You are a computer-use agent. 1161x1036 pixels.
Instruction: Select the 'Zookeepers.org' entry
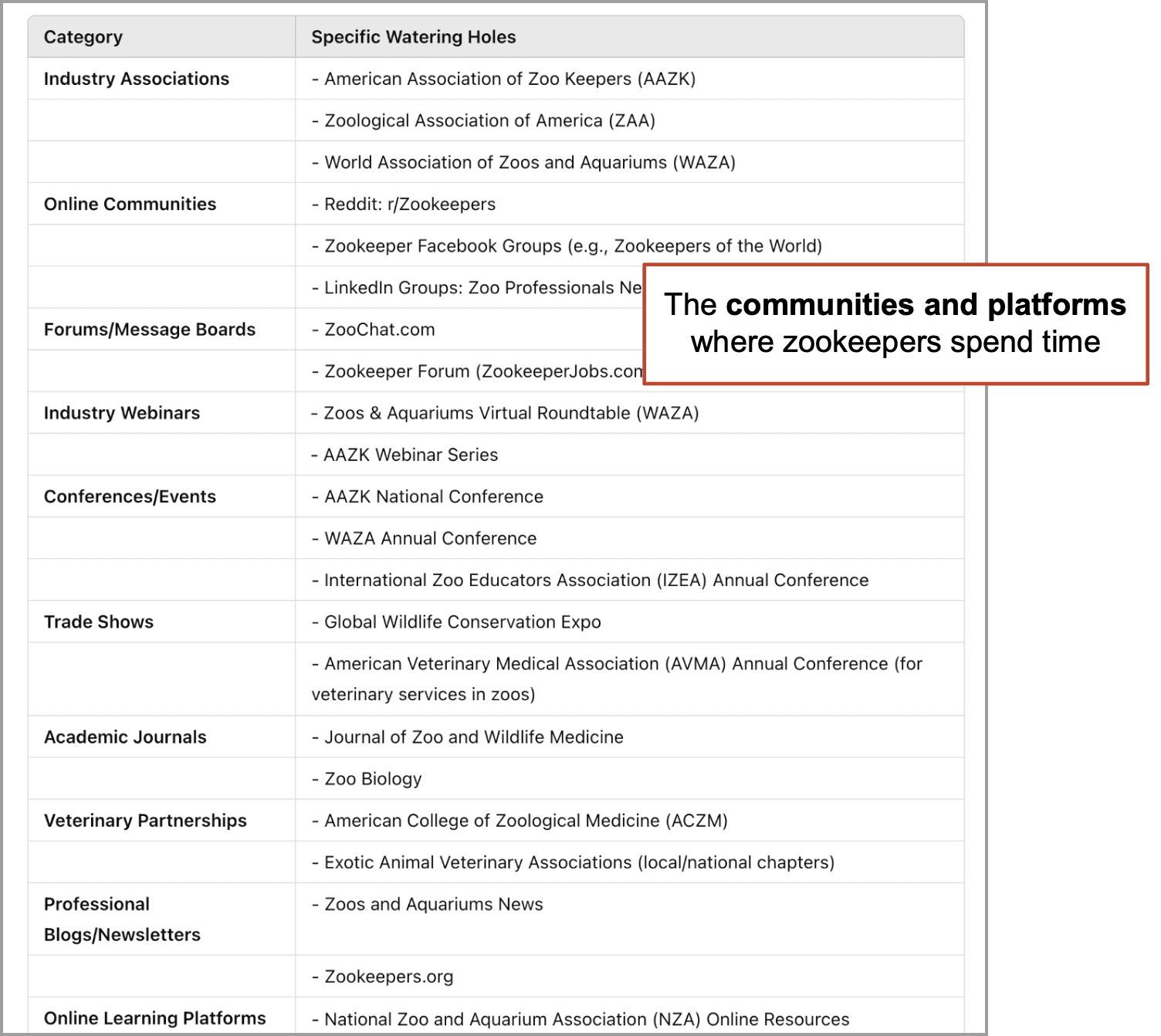pos(382,976)
